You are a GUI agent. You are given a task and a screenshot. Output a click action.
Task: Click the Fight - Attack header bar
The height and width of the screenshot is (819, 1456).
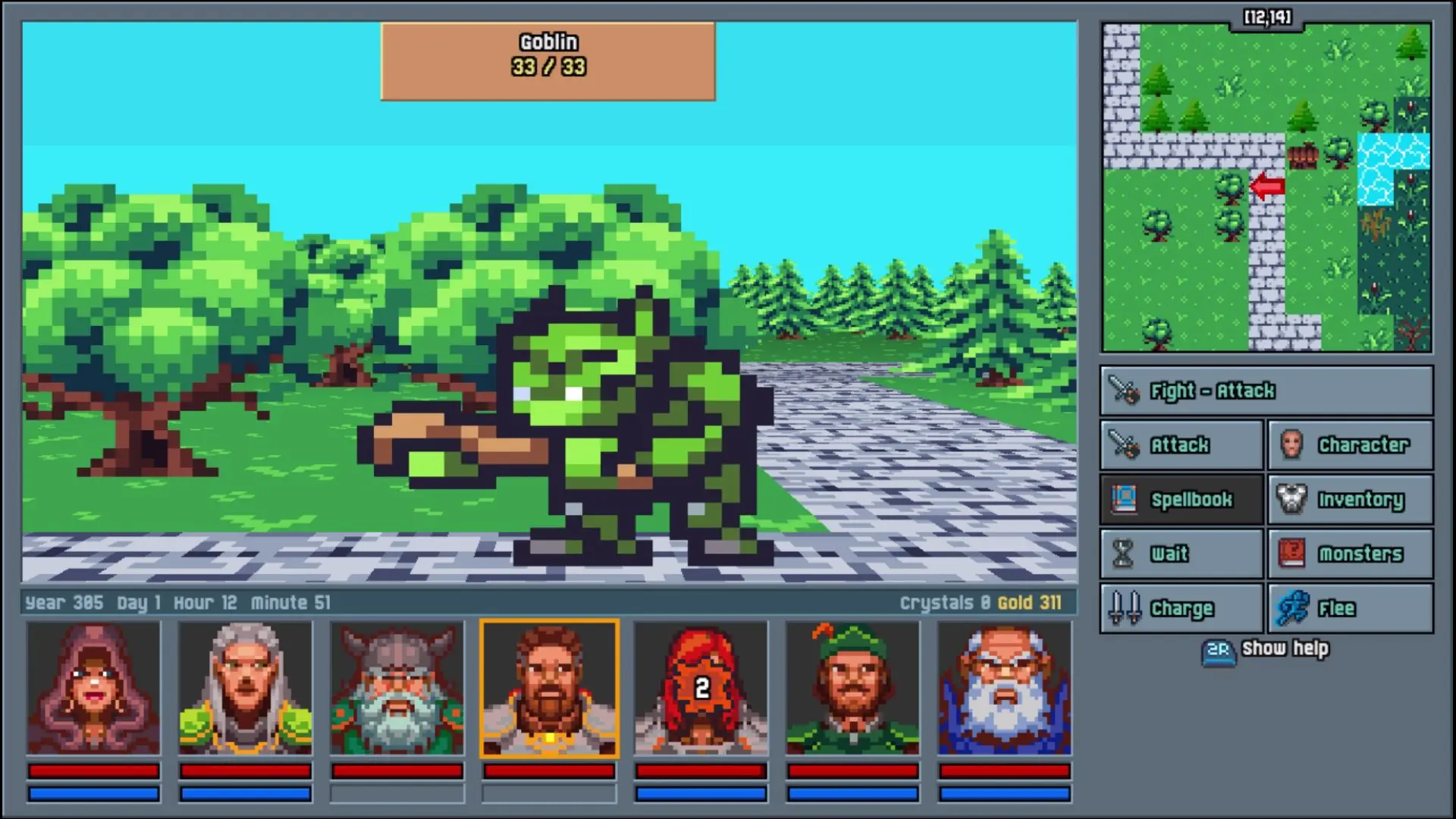pyautogui.click(x=1265, y=391)
